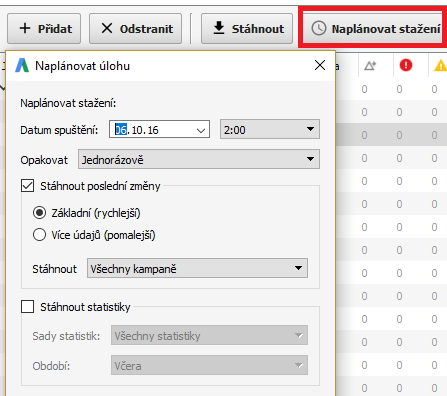Enable Stáhnout statistiky checkbox
The image size is (447, 396).
pyautogui.click(x=27, y=306)
